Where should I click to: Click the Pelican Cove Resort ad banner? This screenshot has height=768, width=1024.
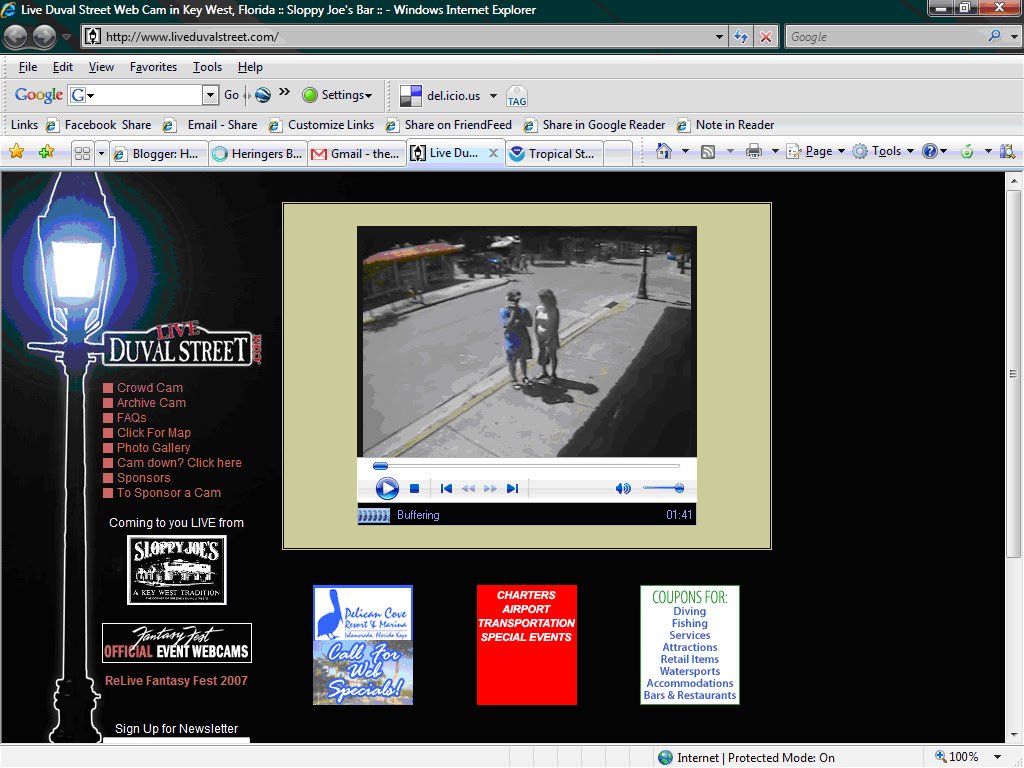363,645
